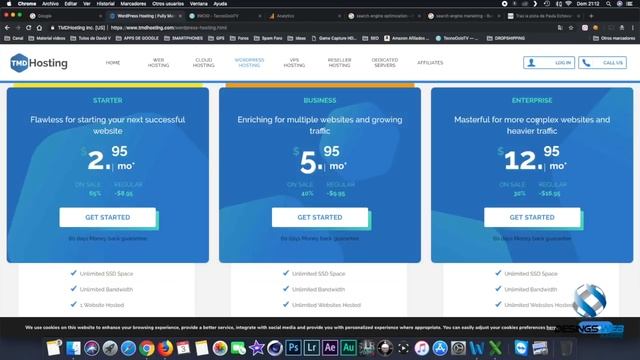Screen dimensions: 640x360
Task: Open TeamViewer from the dock
Action: coord(521,348)
